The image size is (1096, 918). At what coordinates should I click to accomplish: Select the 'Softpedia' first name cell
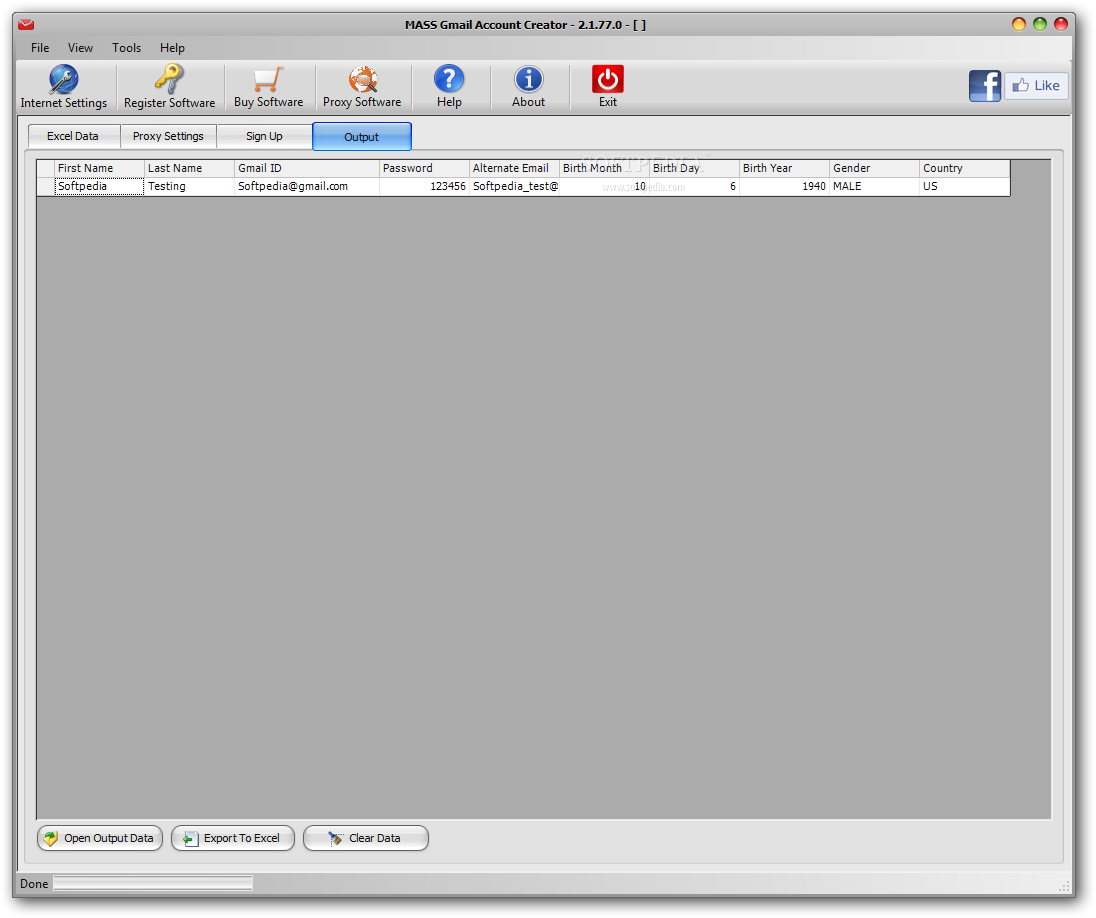tap(99, 187)
